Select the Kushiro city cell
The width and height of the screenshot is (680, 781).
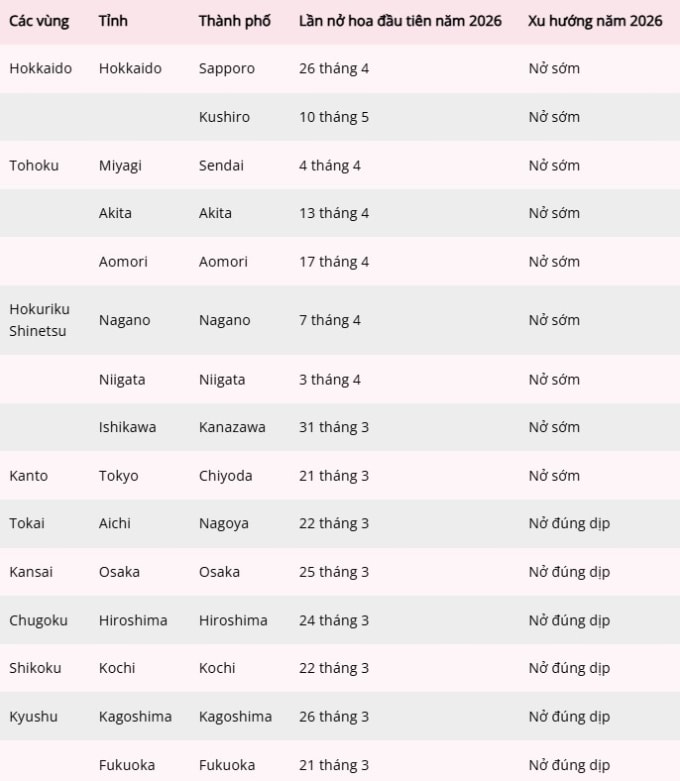(x=224, y=117)
